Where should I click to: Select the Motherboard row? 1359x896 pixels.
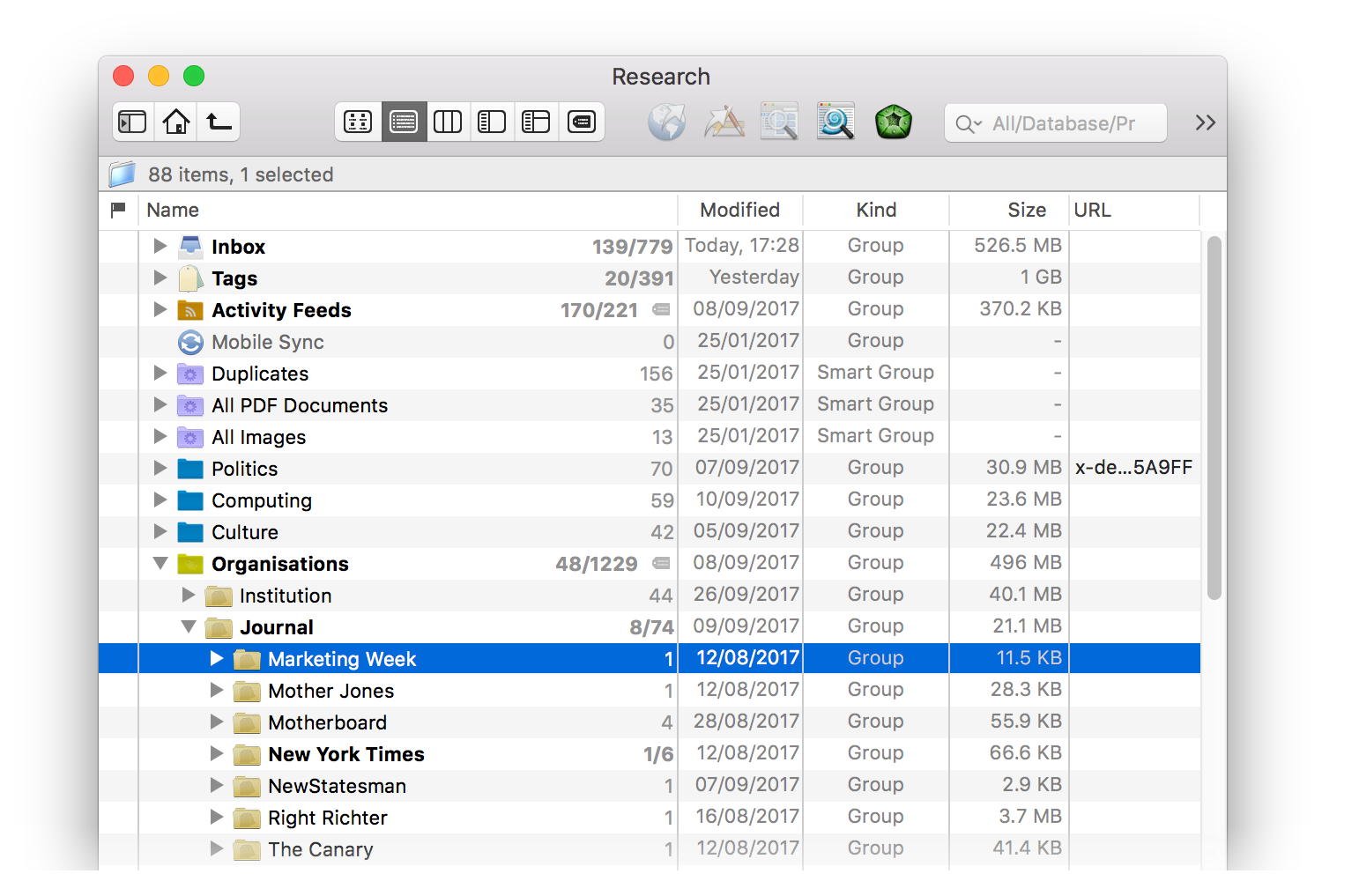(650, 722)
